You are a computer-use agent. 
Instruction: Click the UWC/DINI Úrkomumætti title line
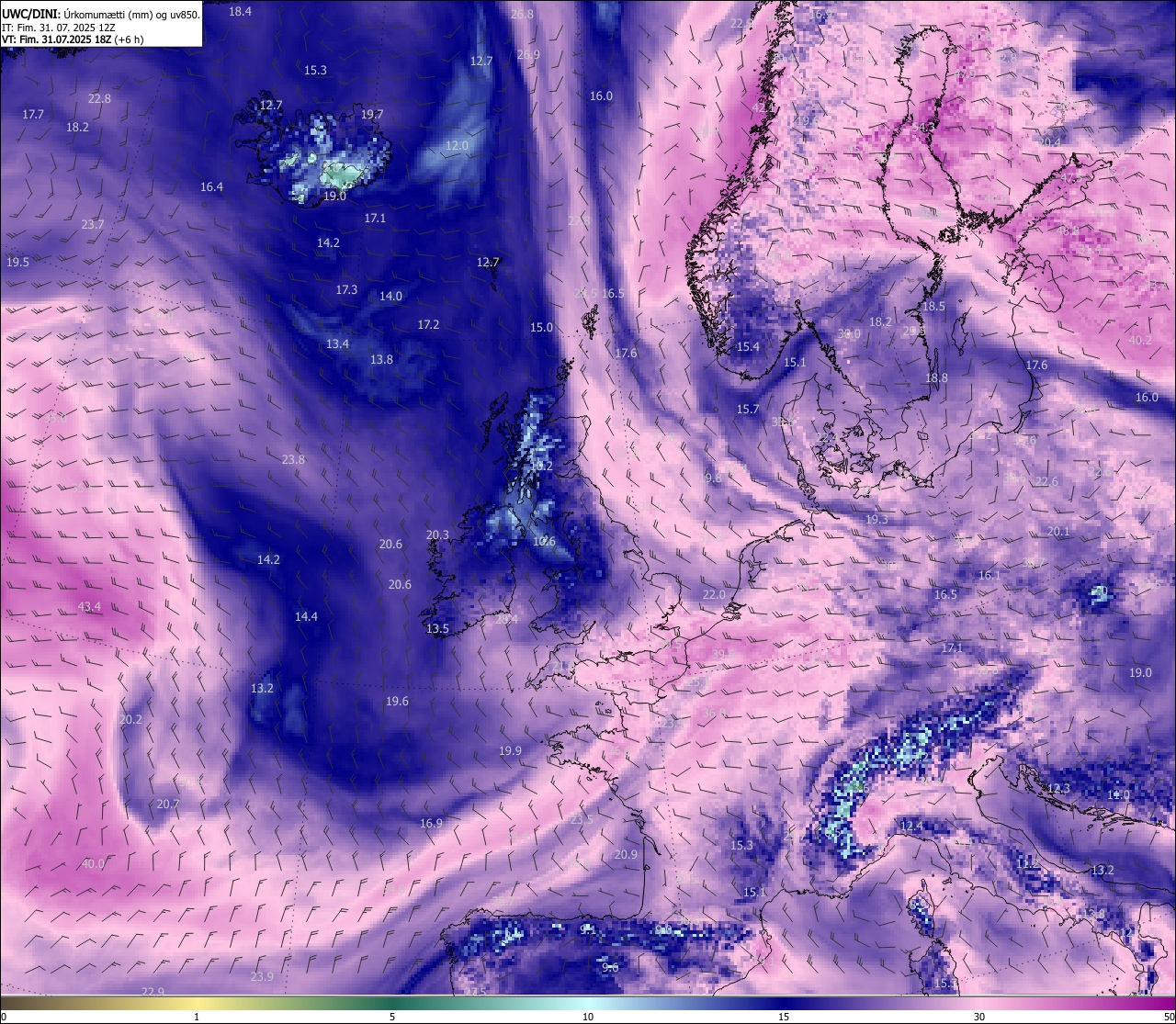pyautogui.click(x=100, y=15)
